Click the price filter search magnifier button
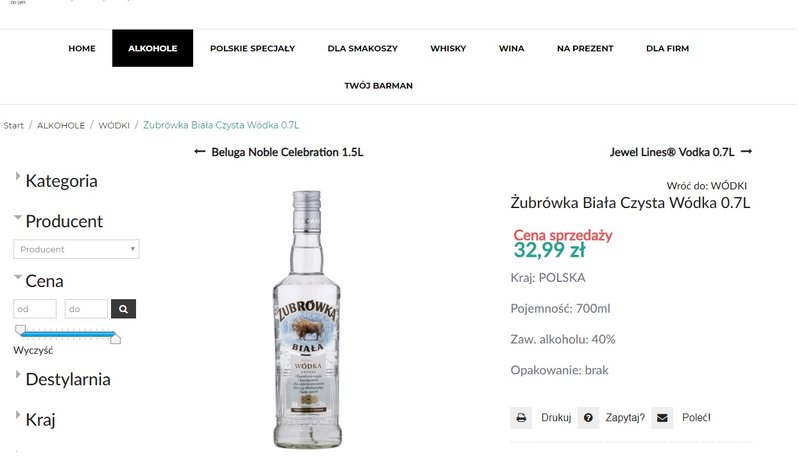 (x=123, y=309)
